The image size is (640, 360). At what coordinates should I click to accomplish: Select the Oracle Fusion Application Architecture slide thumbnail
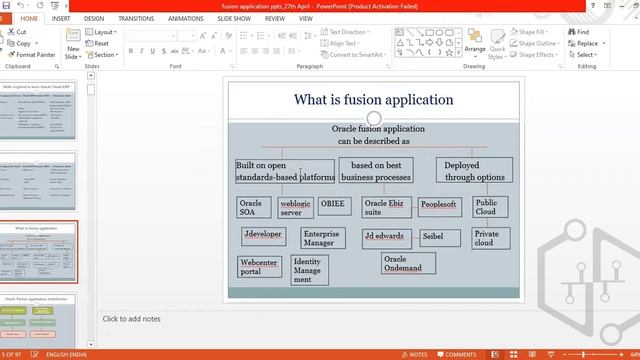[x=37, y=321]
